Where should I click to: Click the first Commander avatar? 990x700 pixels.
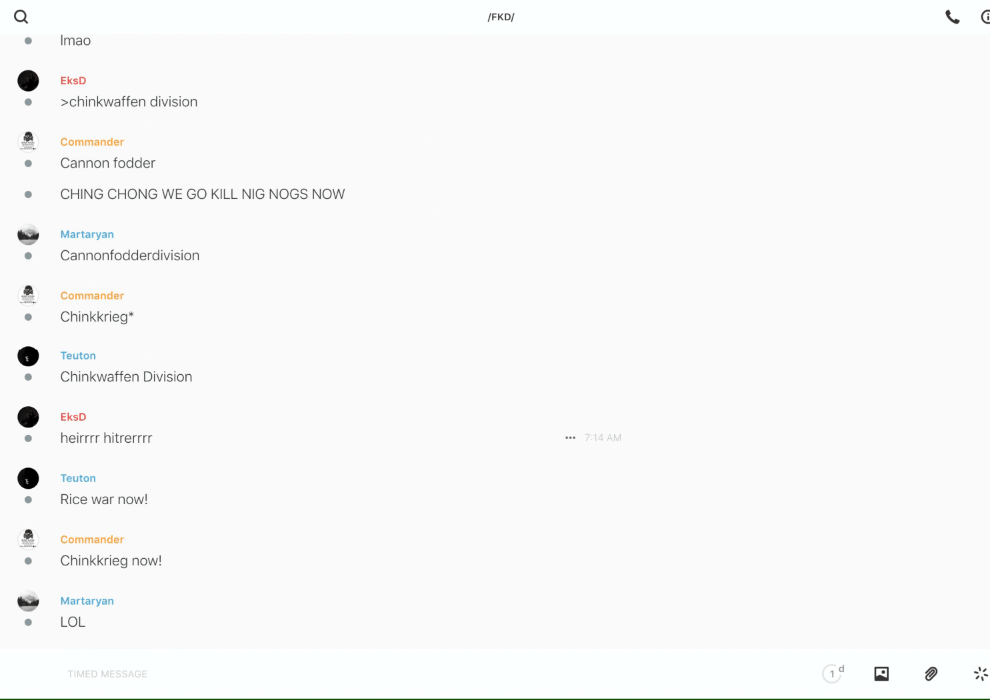coord(28,142)
